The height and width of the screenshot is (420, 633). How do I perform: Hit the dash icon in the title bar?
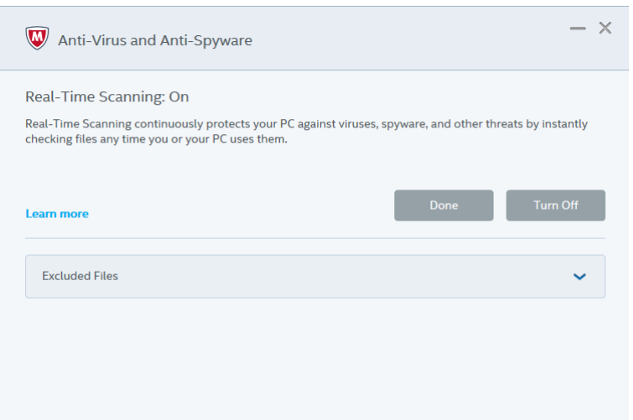tap(578, 28)
